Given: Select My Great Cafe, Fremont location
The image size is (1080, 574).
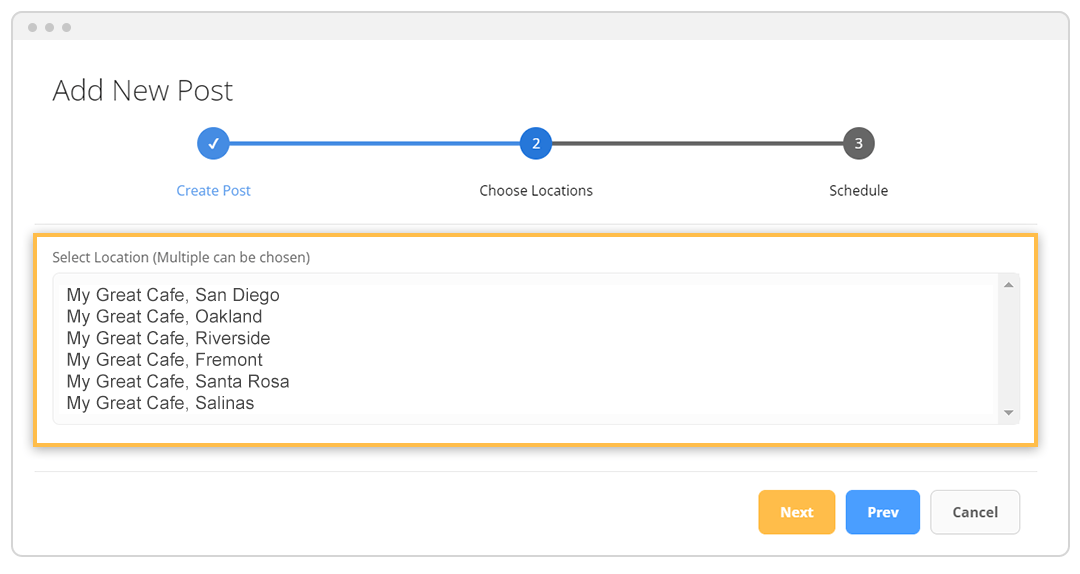Looking at the screenshot, I should pyautogui.click(x=164, y=360).
